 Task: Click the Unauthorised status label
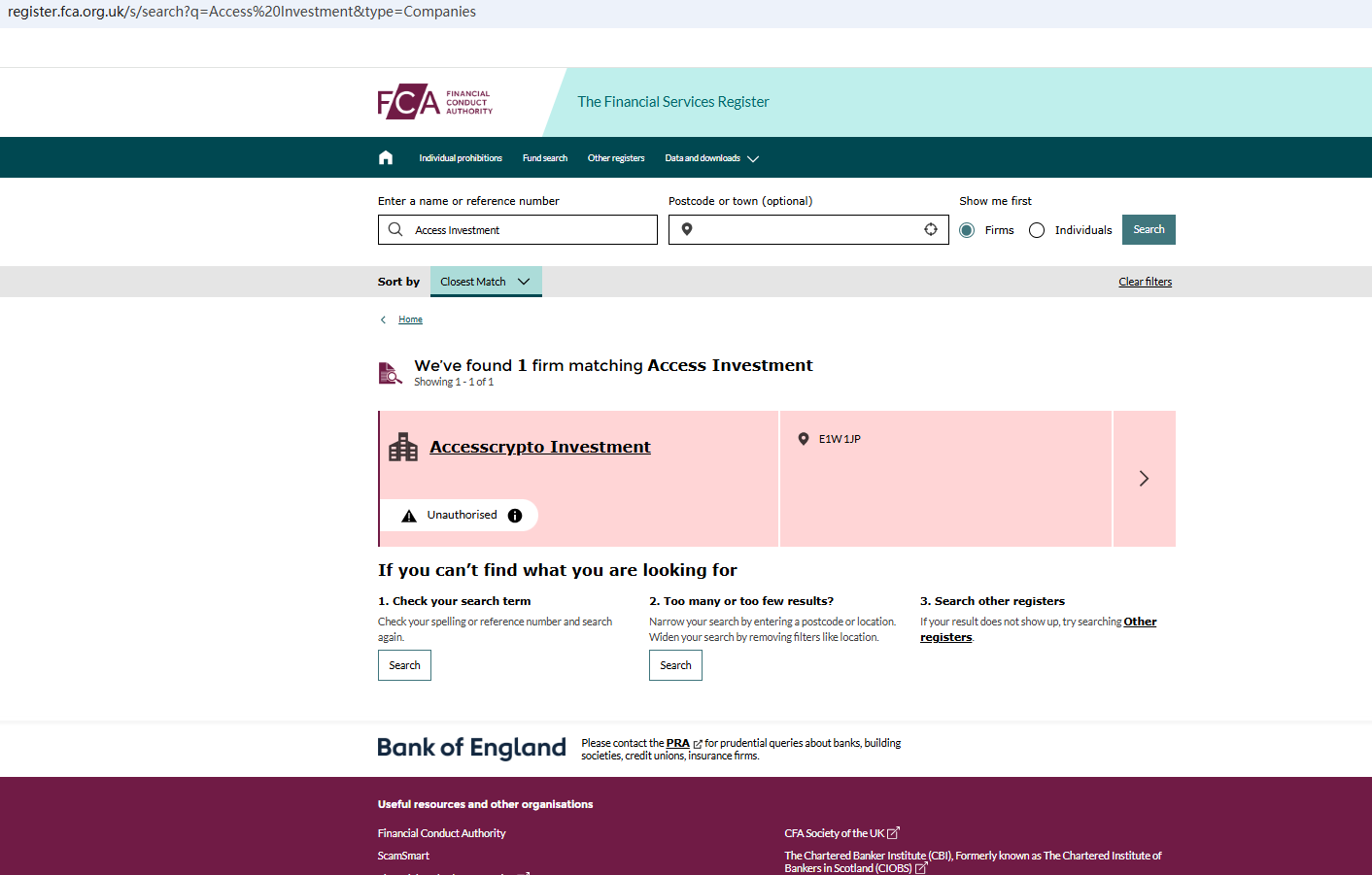click(x=462, y=515)
